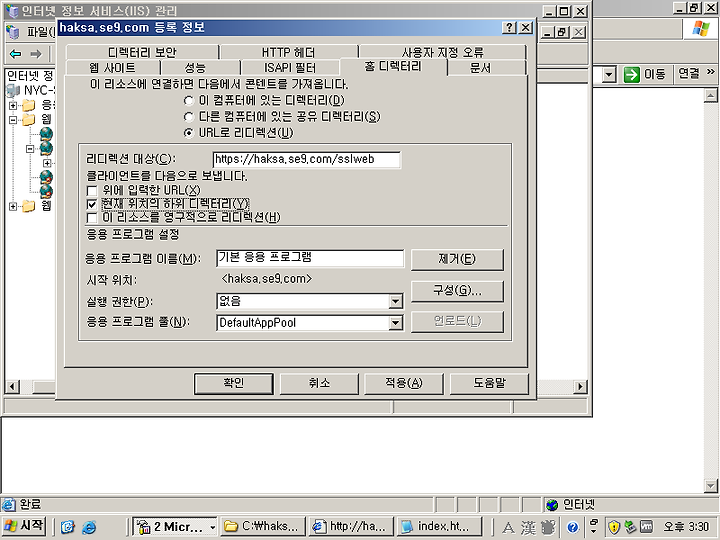Screen dimensions: 720x540
Task: Switch to the HTTP 헤더 tab
Action: (288, 52)
